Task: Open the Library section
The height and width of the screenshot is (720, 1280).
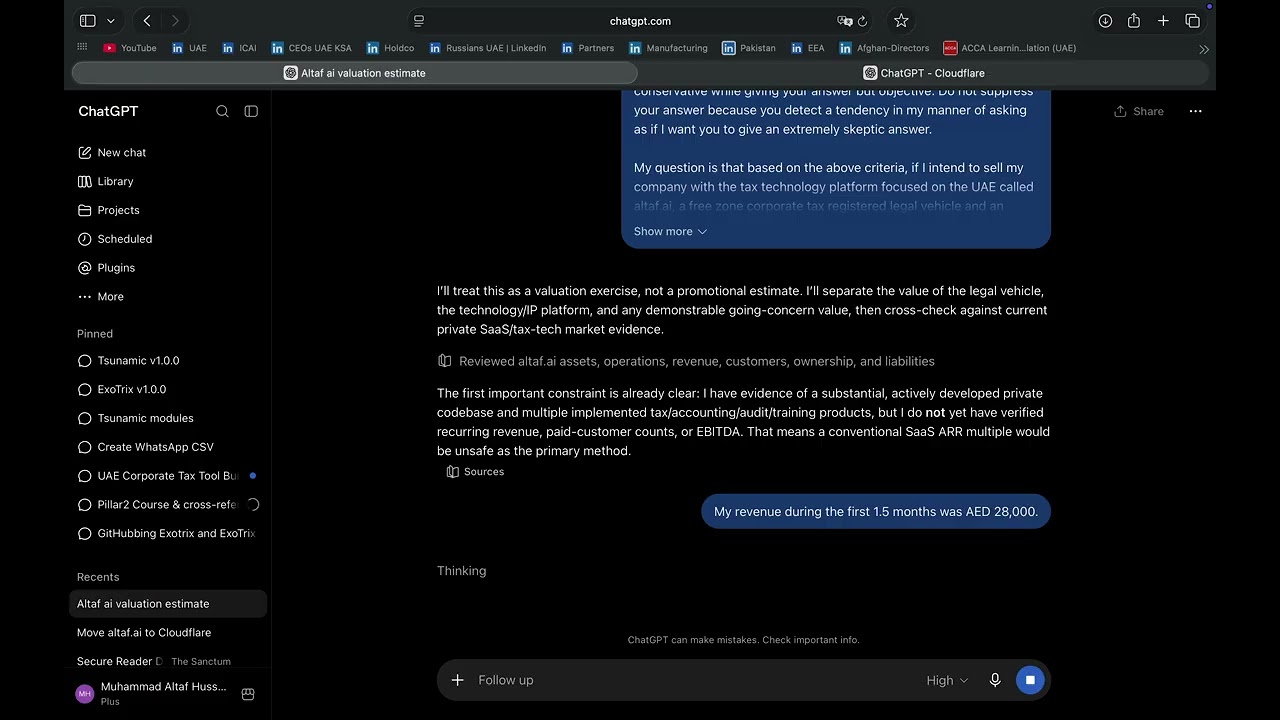Action: [106, 182]
